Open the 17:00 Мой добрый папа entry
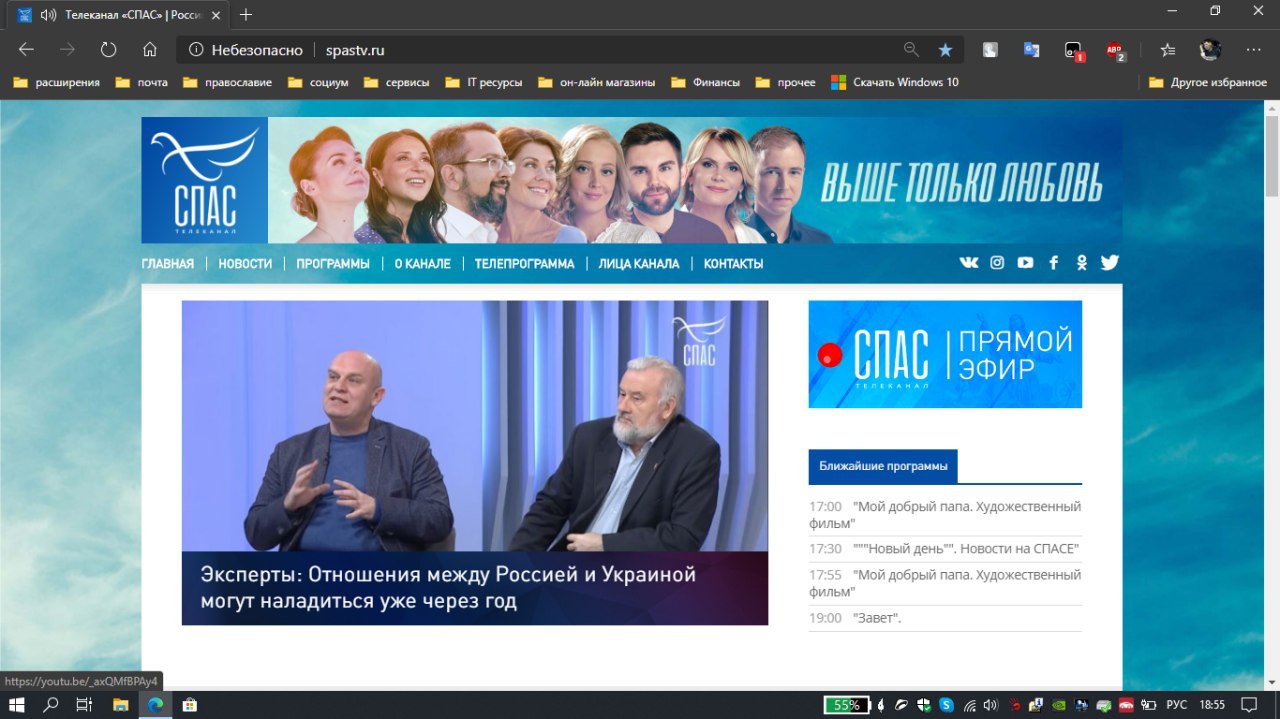 point(945,514)
